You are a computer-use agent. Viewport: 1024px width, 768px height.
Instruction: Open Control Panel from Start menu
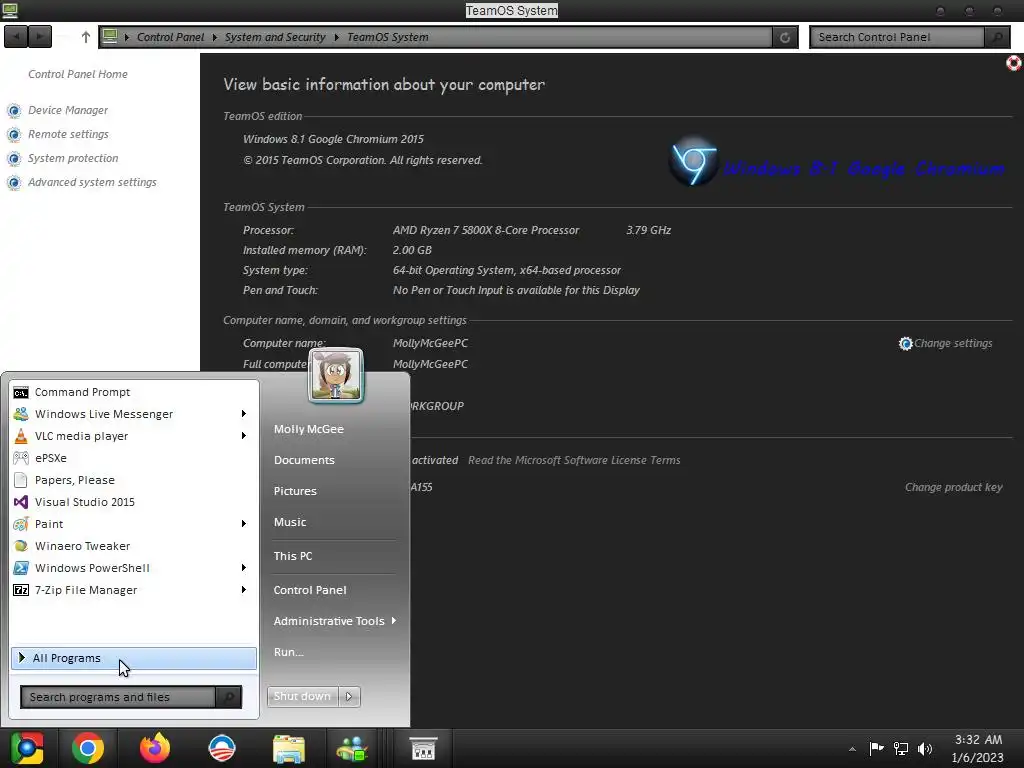[x=310, y=590]
